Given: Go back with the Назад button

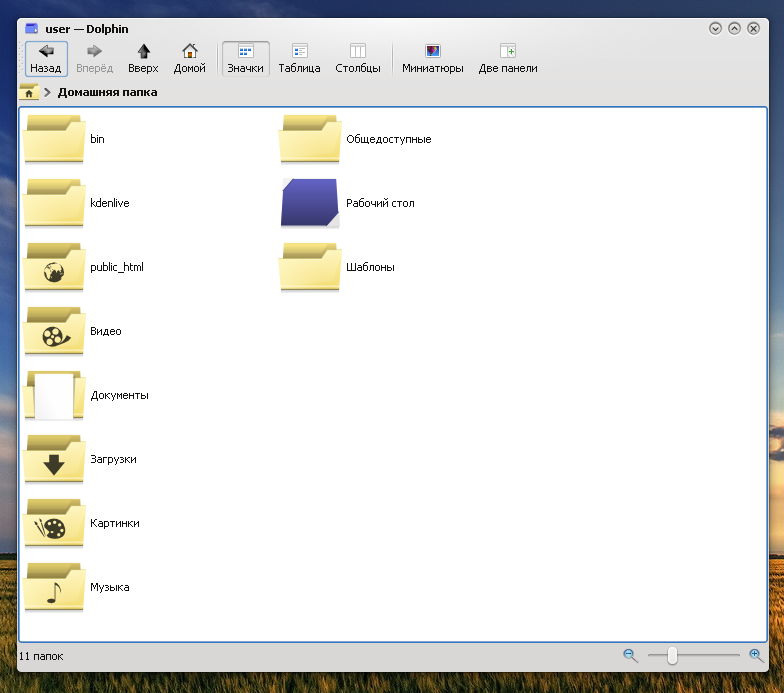Looking at the screenshot, I should tap(46, 59).
